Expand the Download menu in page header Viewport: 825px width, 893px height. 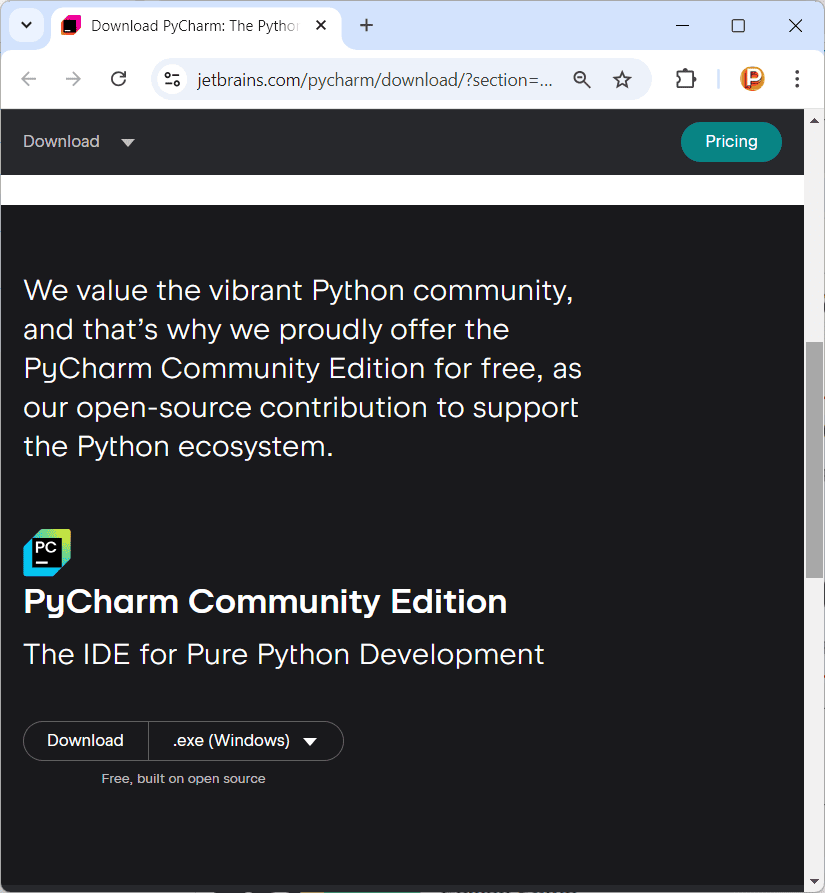[x=79, y=141]
